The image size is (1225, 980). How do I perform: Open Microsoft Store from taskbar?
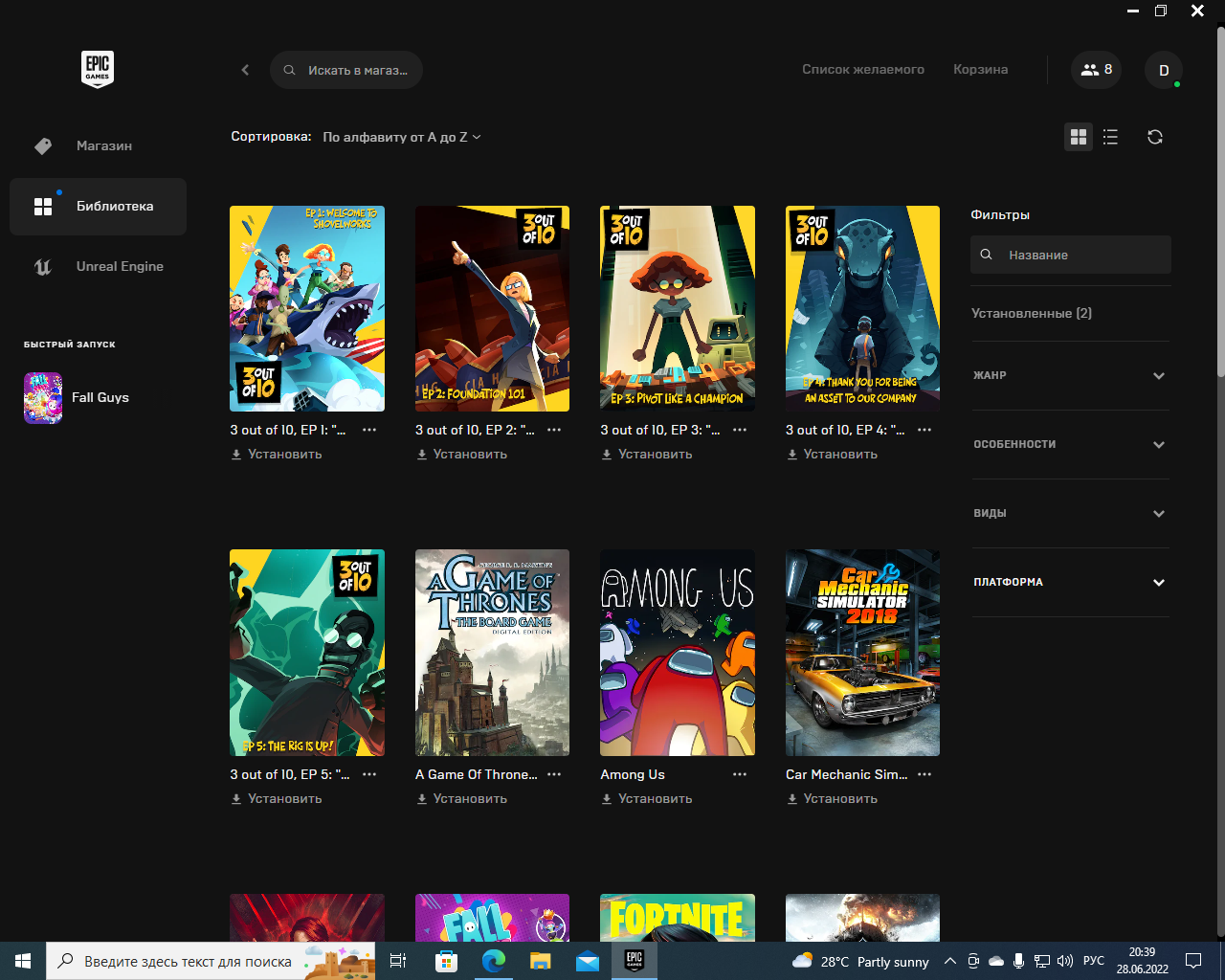pos(446,961)
